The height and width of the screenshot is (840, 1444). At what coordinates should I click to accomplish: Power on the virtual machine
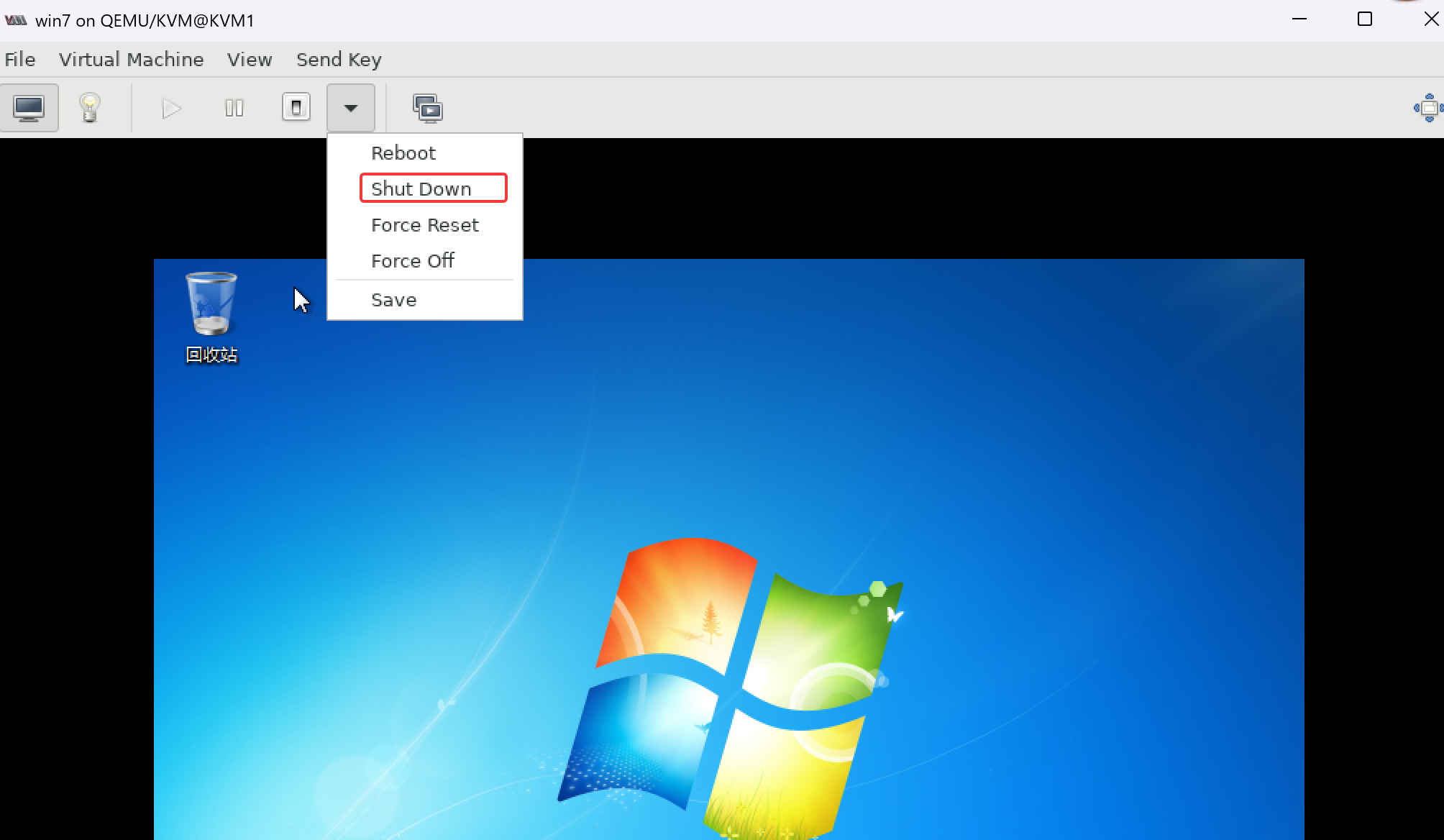[172, 108]
